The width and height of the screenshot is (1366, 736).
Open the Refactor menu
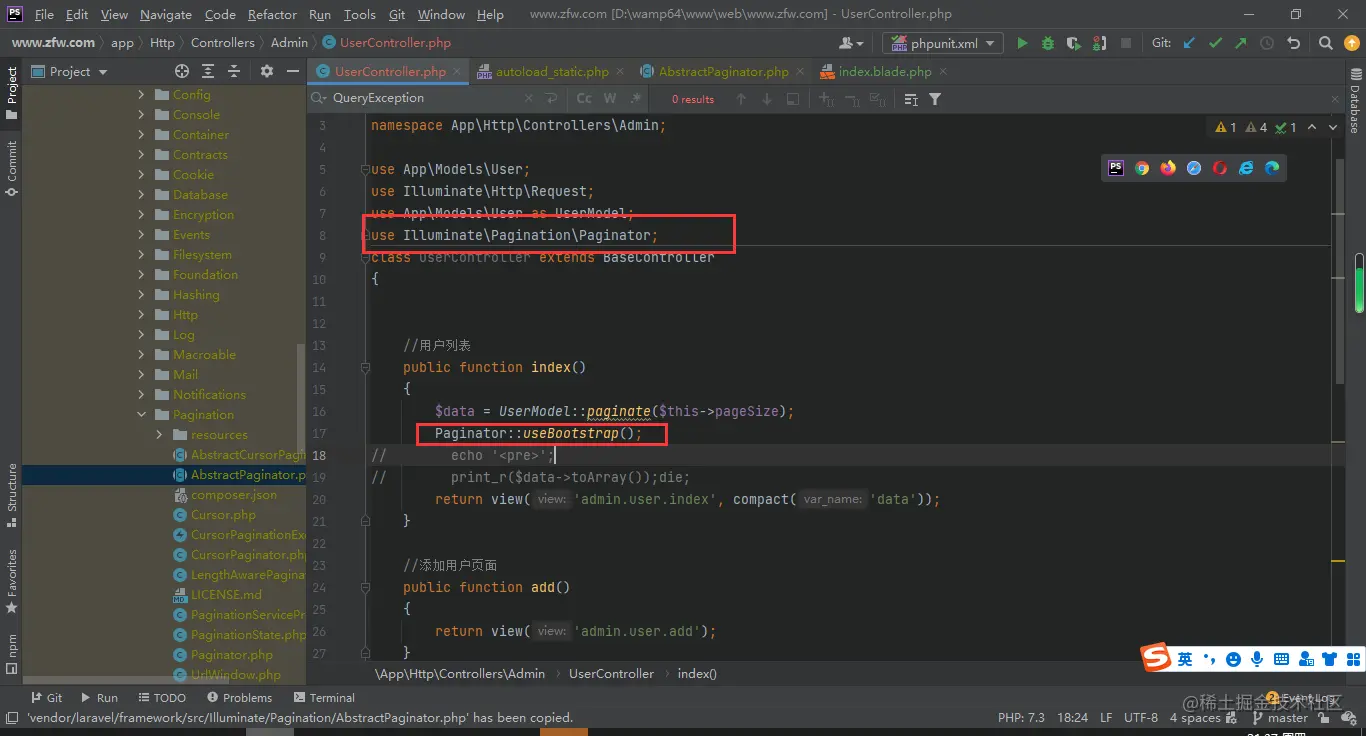[x=272, y=14]
